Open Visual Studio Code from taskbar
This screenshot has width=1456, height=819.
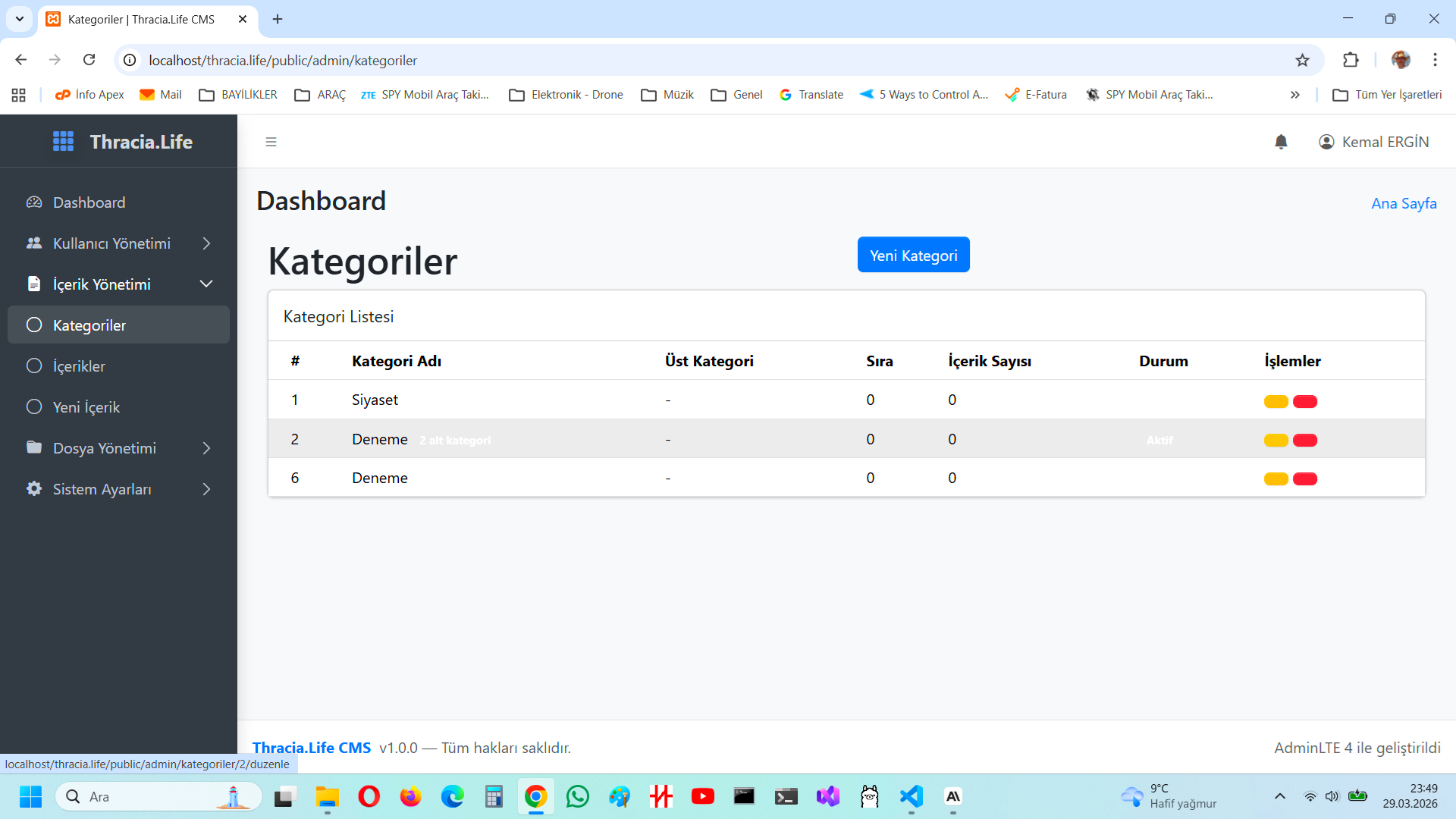point(912,796)
